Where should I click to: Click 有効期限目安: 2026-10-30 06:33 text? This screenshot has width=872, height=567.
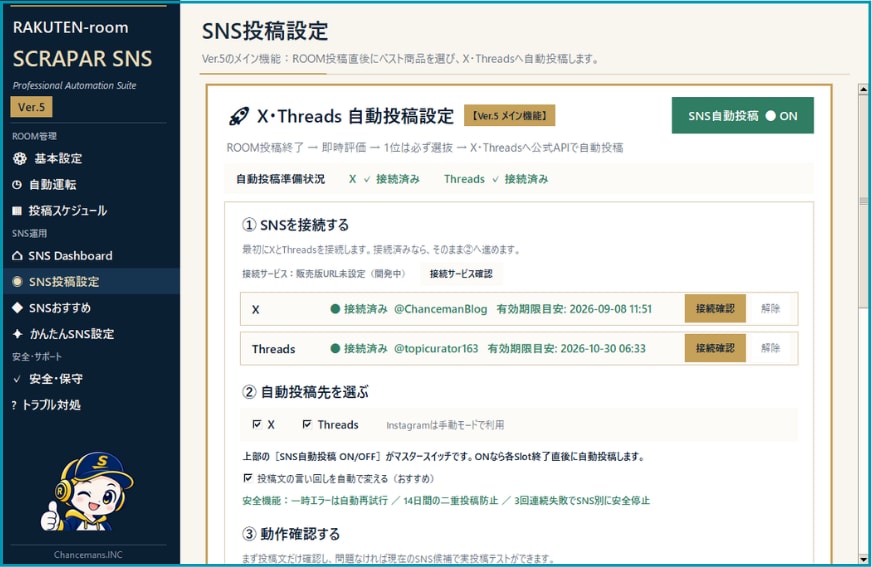tap(567, 349)
